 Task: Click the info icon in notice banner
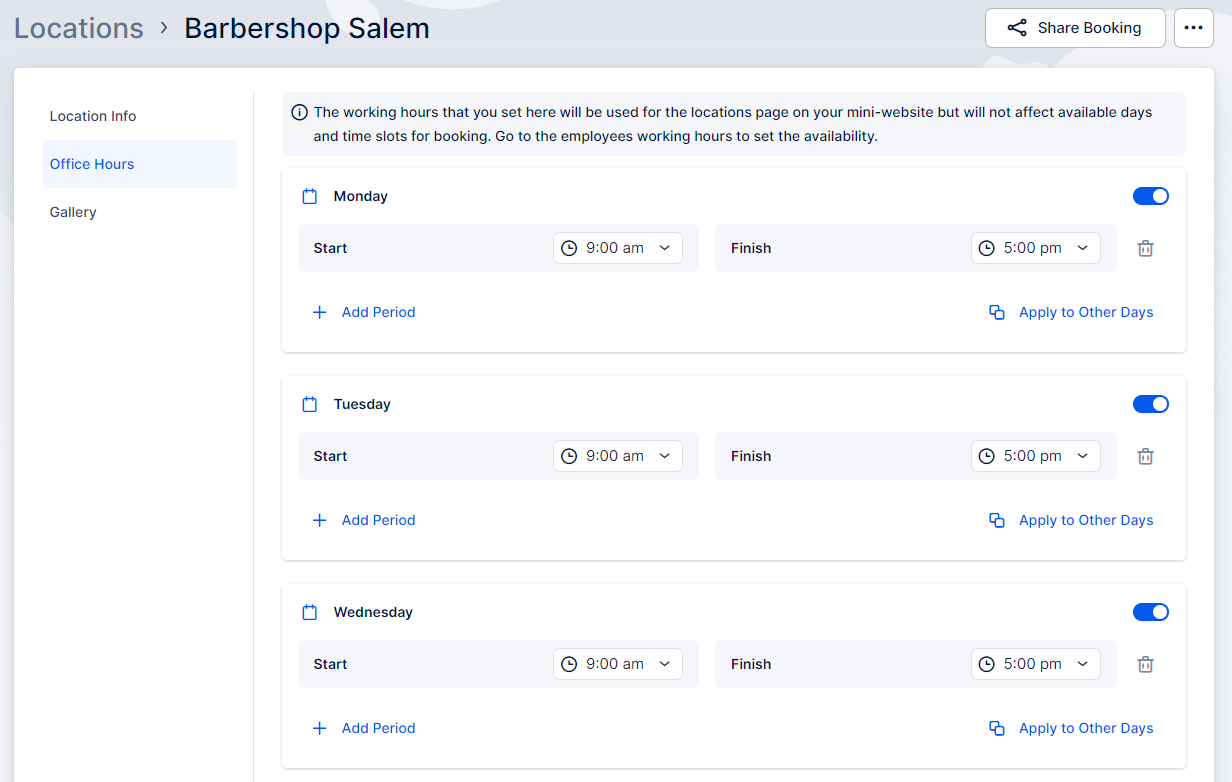[x=299, y=112]
